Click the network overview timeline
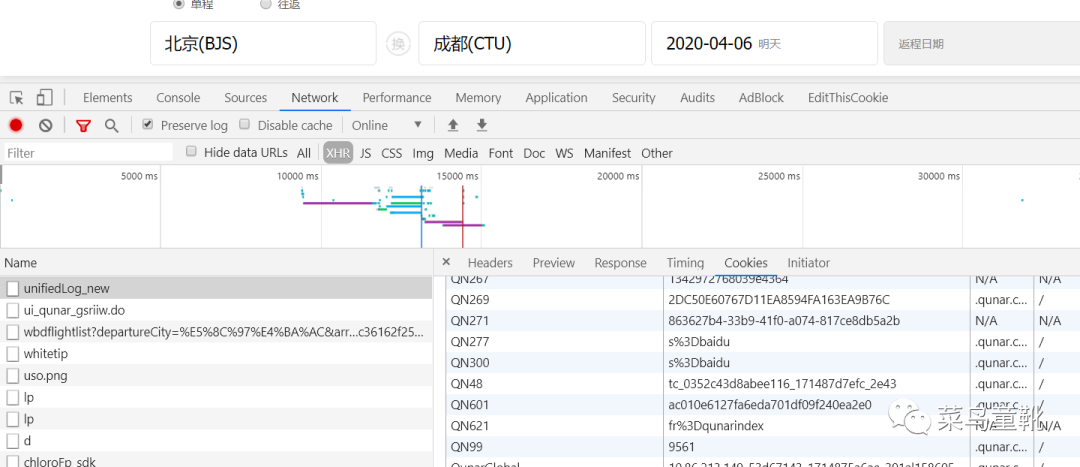This screenshot has width=1080, height=467. click(x=540, y=207)
